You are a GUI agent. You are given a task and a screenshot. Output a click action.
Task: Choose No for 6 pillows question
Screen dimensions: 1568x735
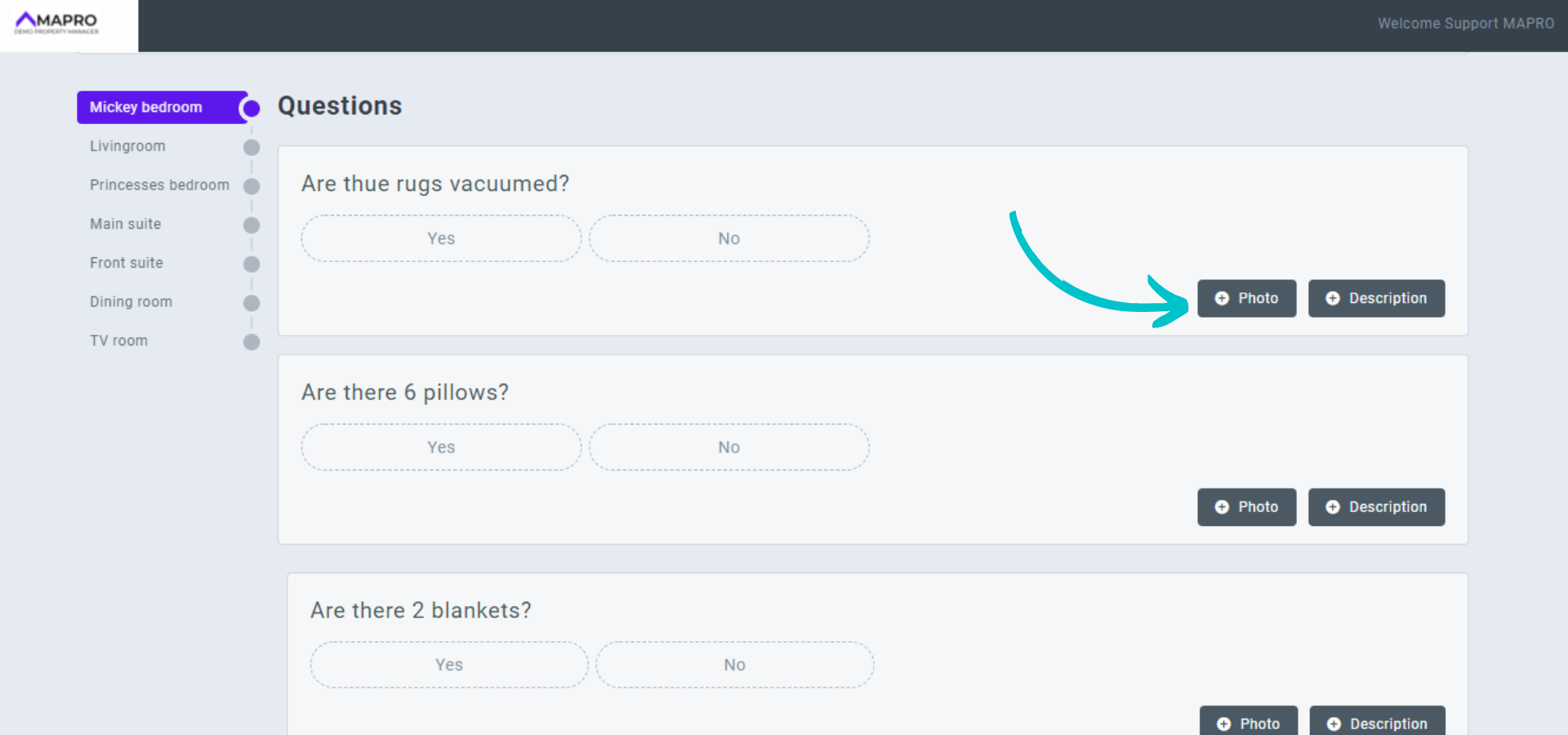click(x=728, y=448)
